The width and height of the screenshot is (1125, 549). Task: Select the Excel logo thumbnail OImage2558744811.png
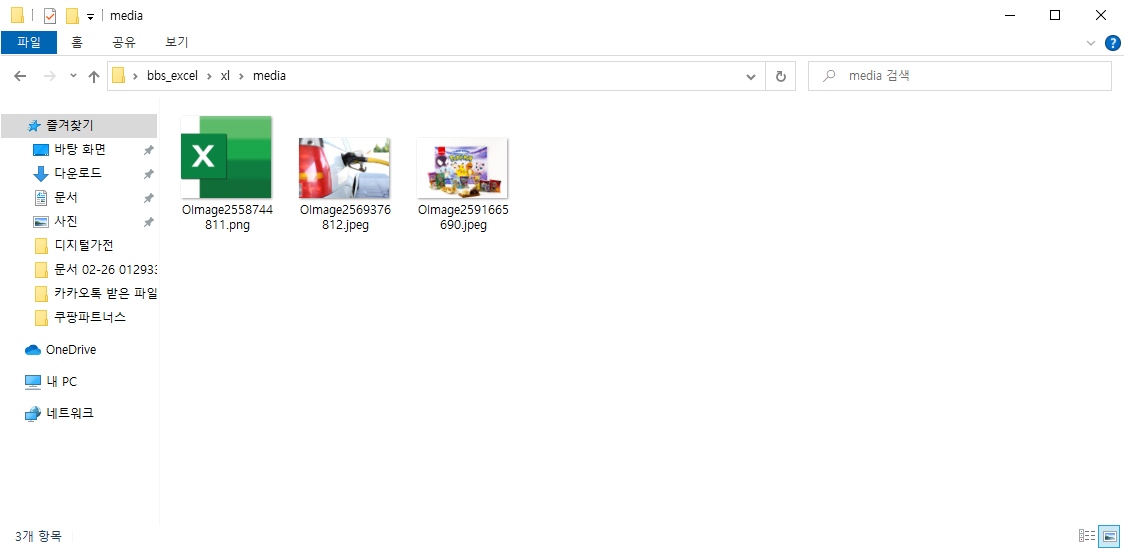tap(226, 156)
